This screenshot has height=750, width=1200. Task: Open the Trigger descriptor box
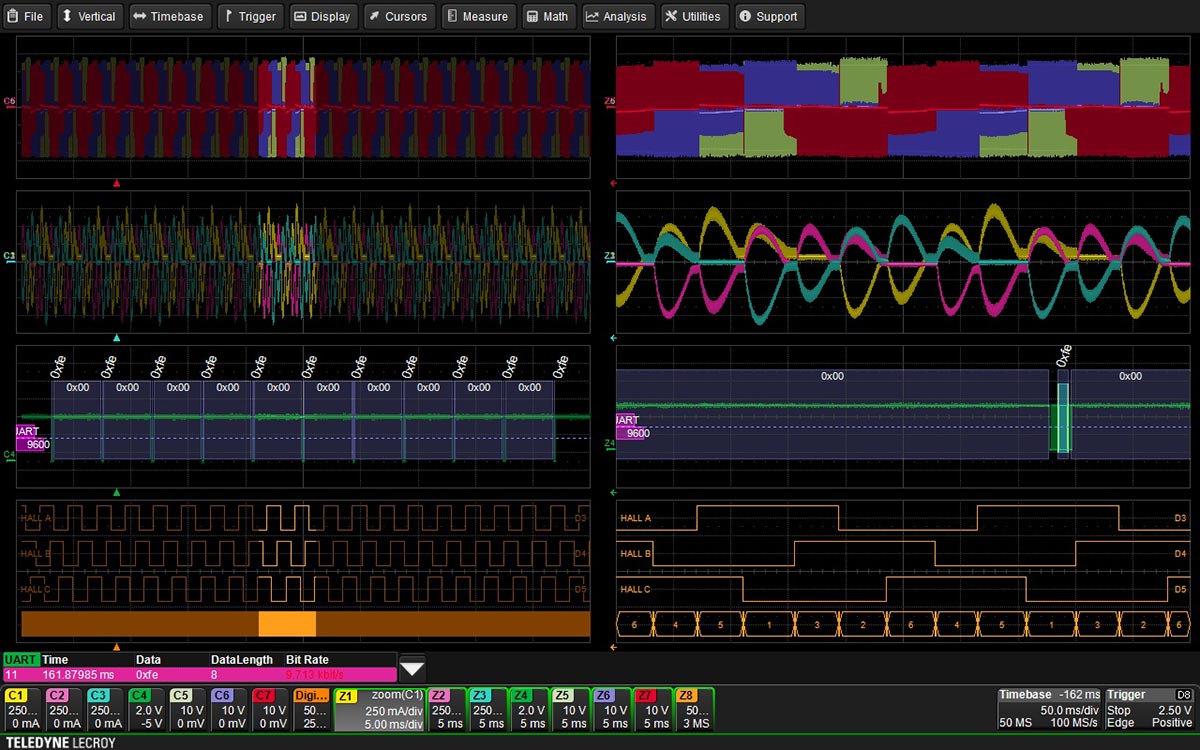pos(1150,709)
